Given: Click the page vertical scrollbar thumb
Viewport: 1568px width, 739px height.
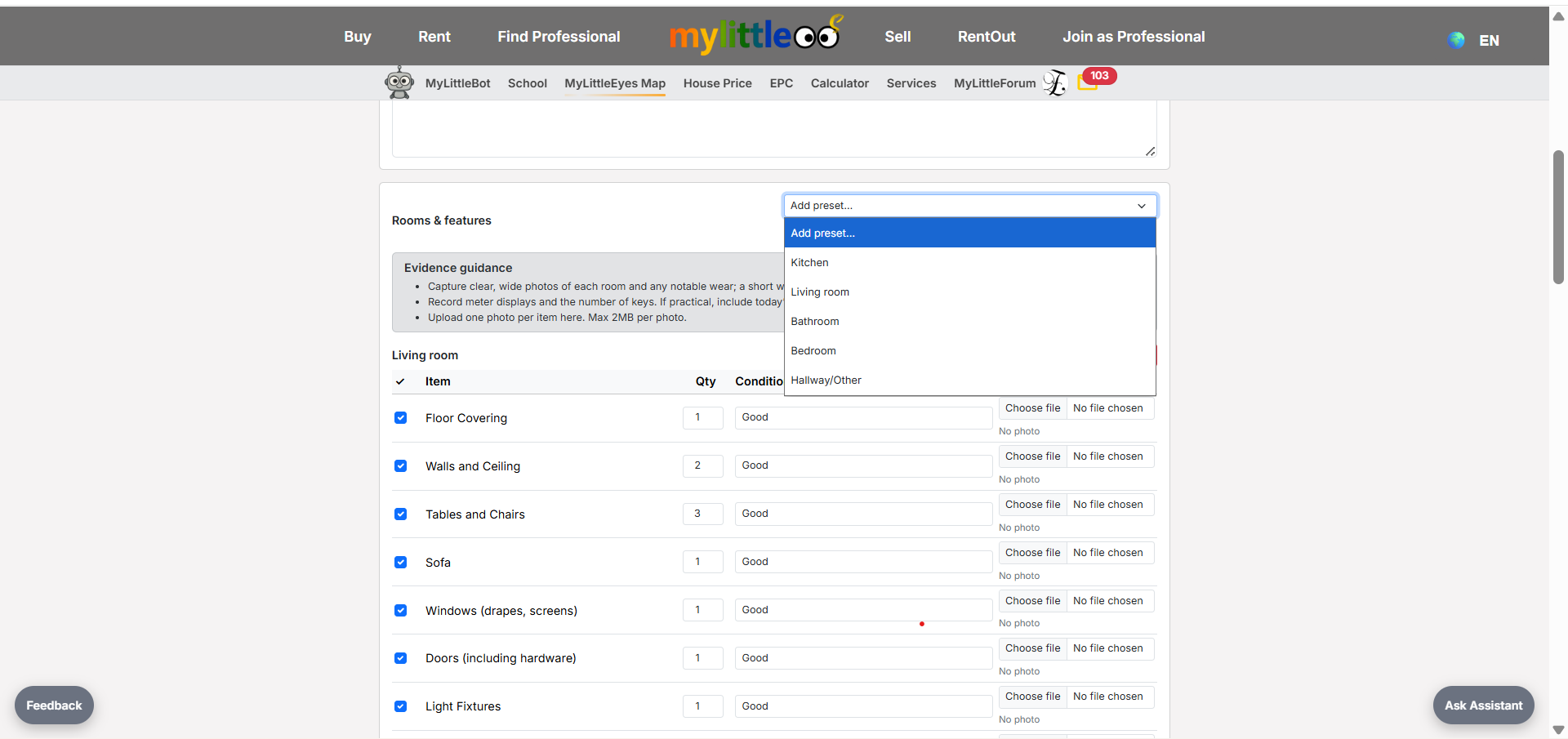Looking at the screenshot, I should [x=1558, y=216].
